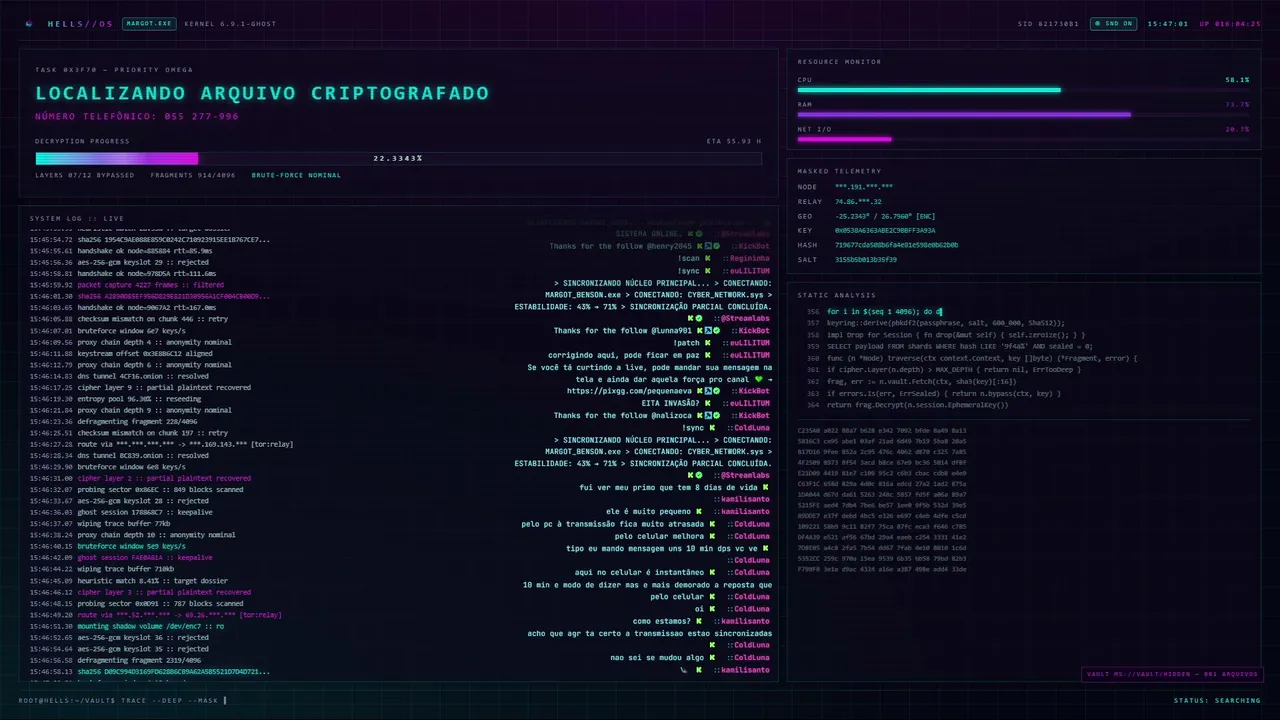Click the @nalizoca mention in chat

coord(670,415)
